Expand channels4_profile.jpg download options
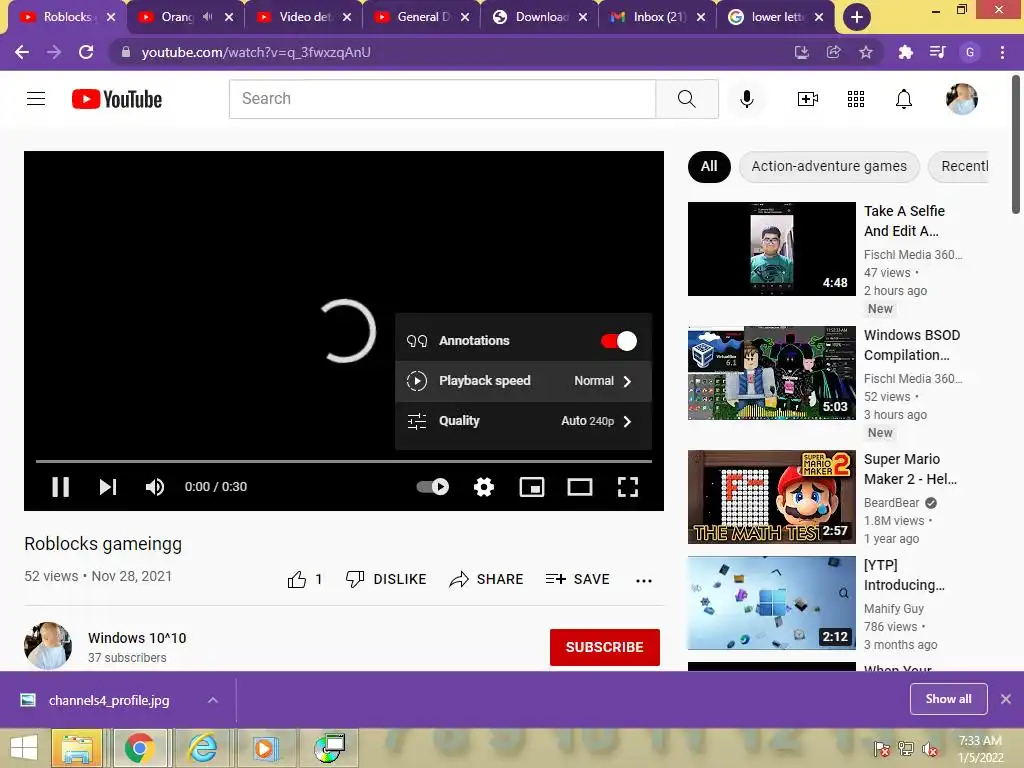The image size is (1024, 768). pos(212,700)
